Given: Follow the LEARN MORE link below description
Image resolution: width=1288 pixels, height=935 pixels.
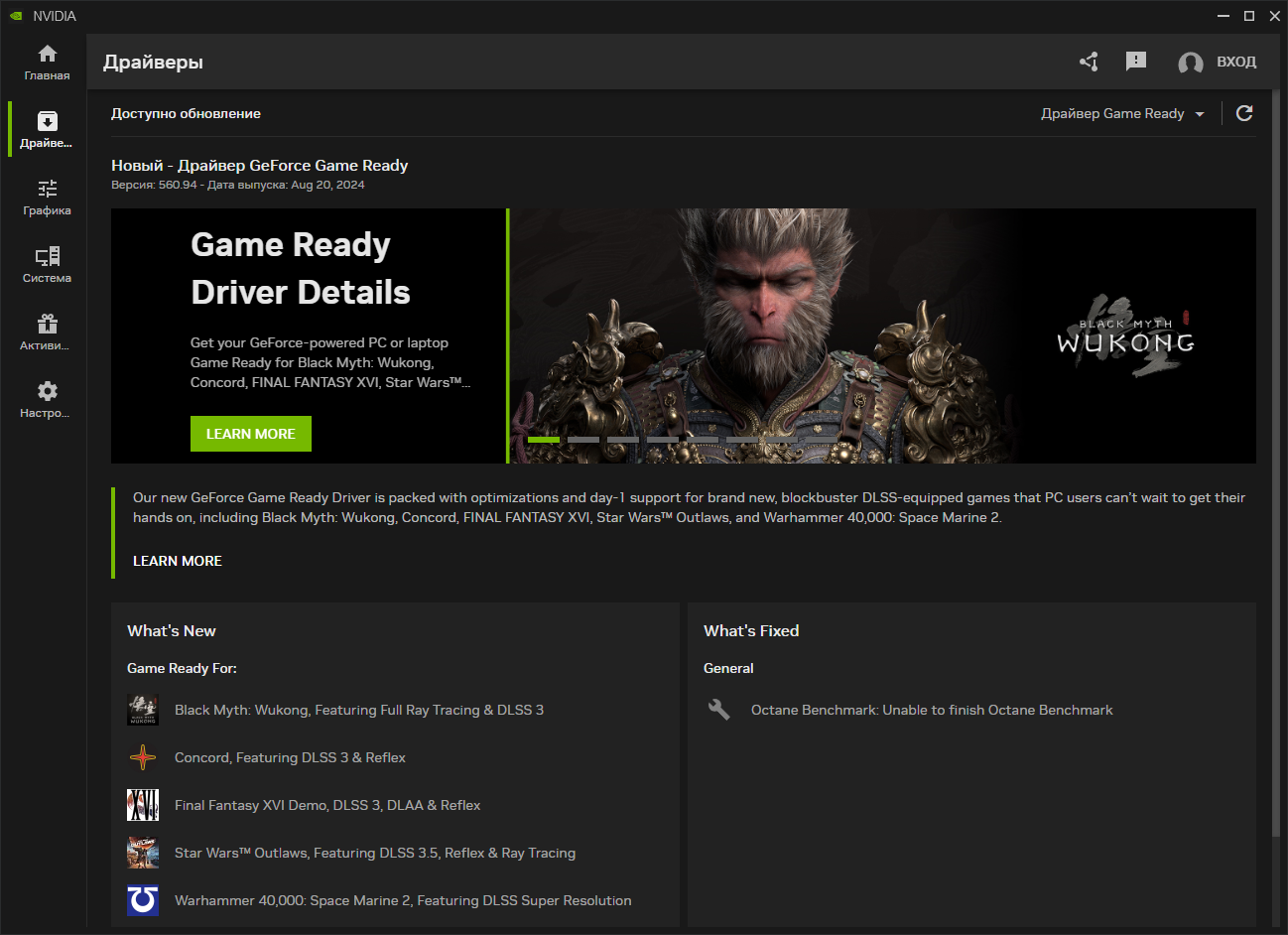Looking at the screenshot, I should pyautogui.click(x=178, y=561).
